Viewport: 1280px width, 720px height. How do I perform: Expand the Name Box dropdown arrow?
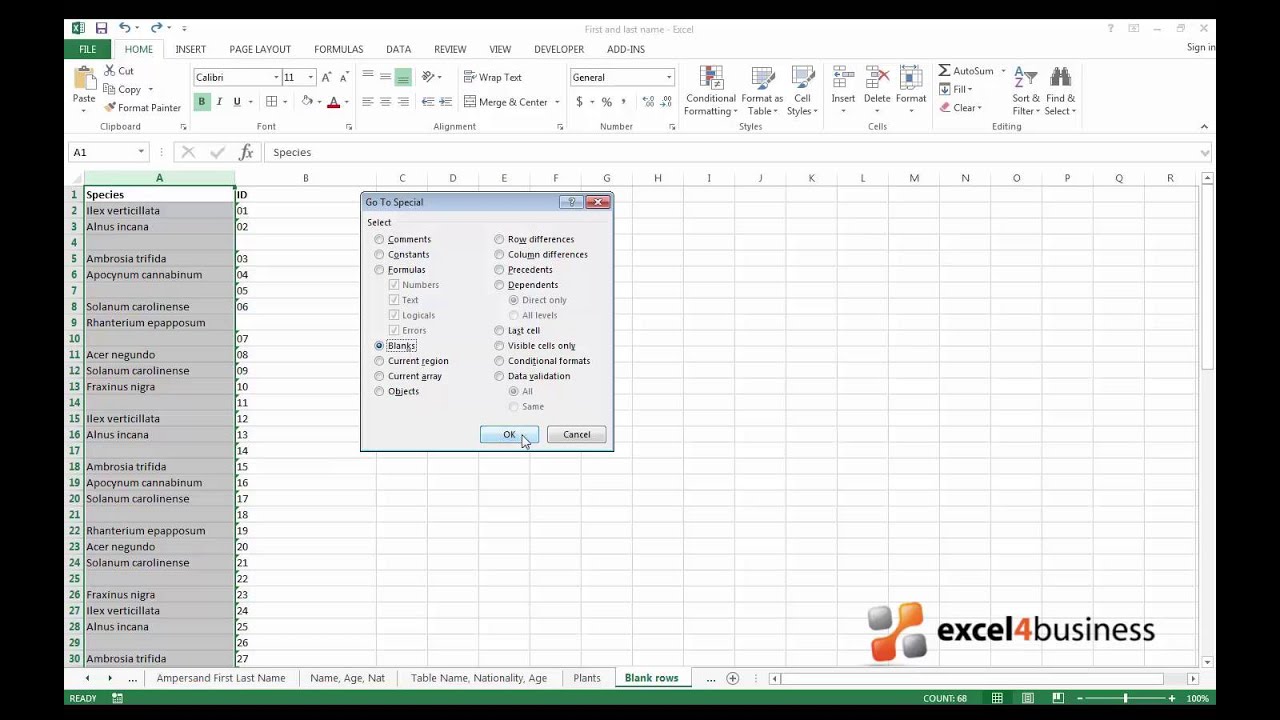141,152
